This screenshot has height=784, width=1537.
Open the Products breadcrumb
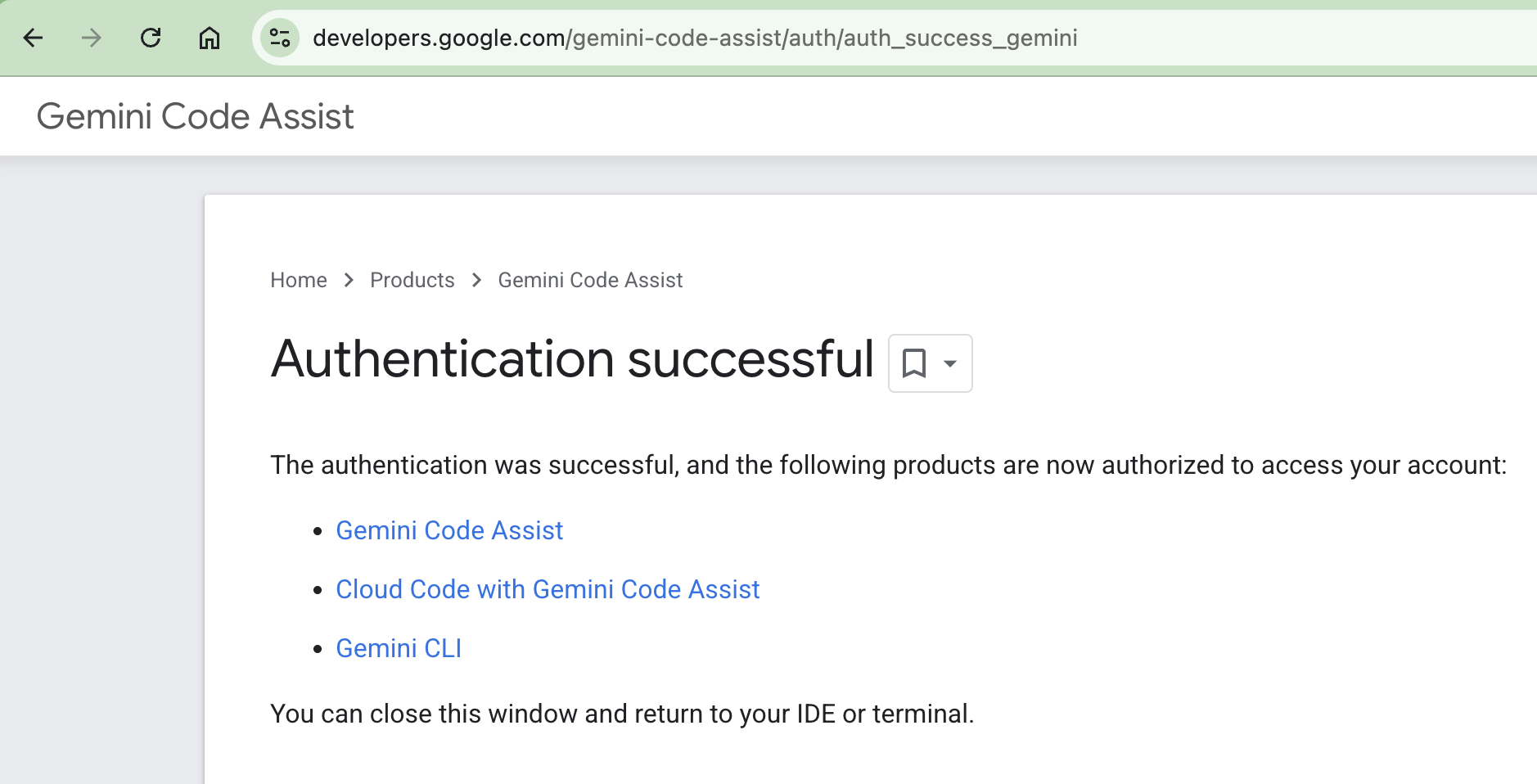click(412, 280)
